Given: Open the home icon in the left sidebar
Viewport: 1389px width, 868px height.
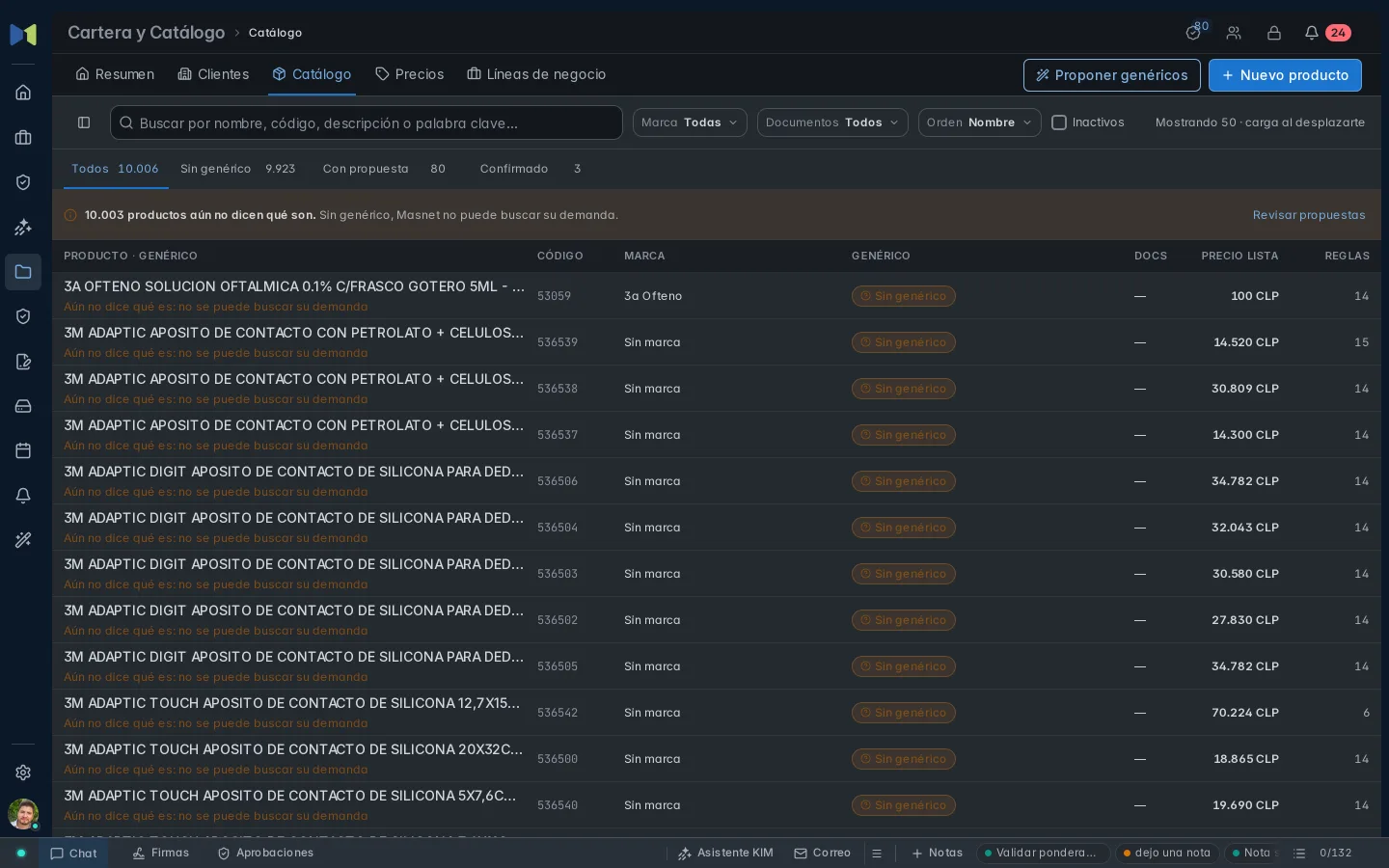Looking at the screenshot, I should tap(23, 93).
